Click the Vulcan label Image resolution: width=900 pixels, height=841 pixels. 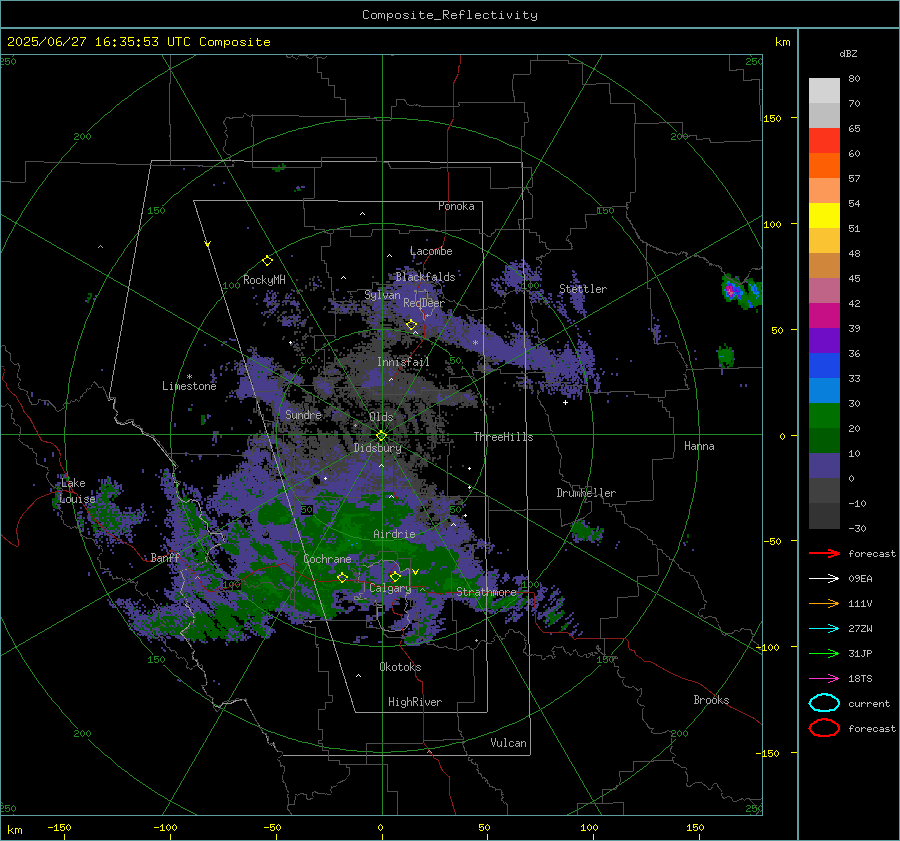pos(508,743)
